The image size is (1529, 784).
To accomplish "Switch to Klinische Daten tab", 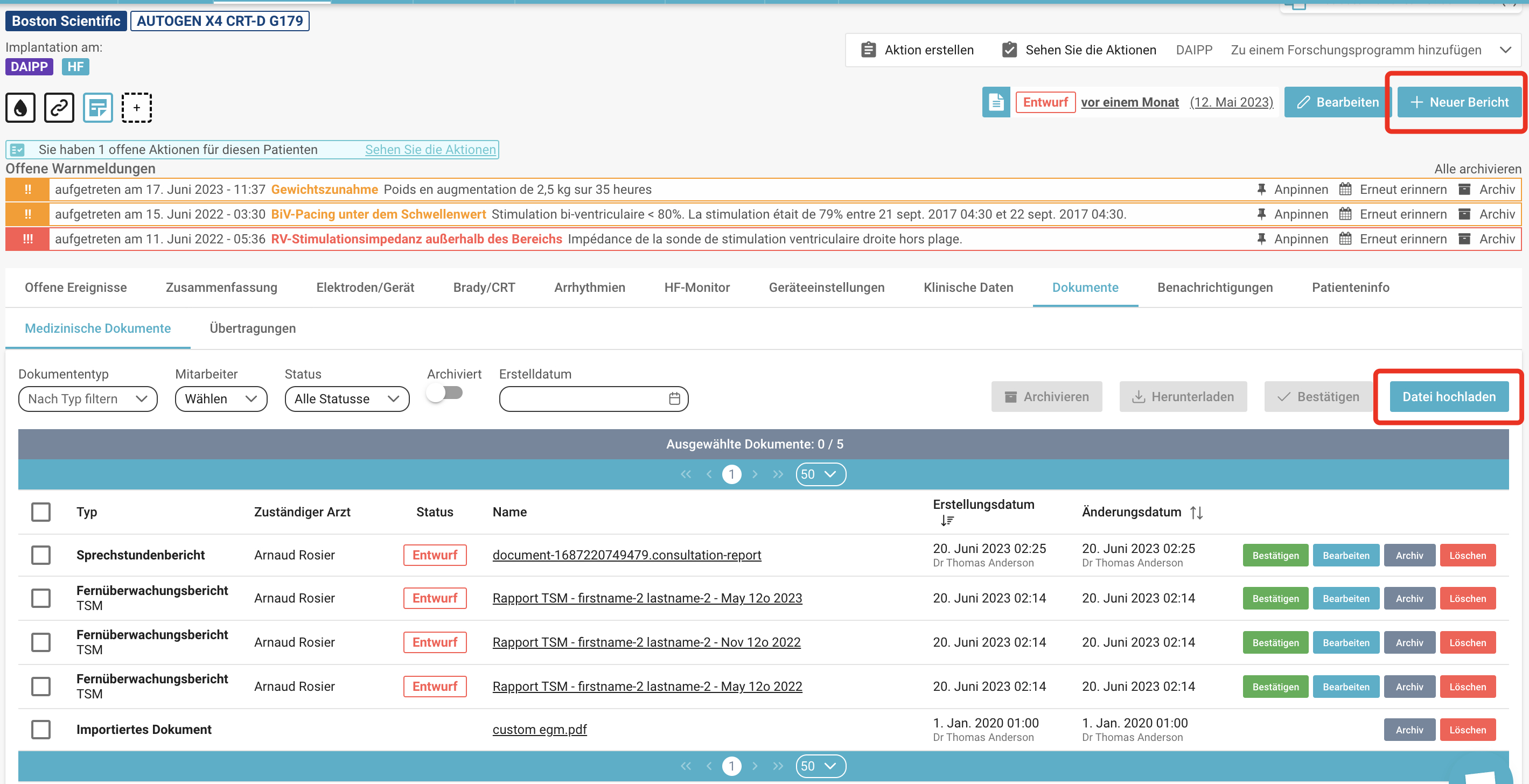I will [968, 287].
